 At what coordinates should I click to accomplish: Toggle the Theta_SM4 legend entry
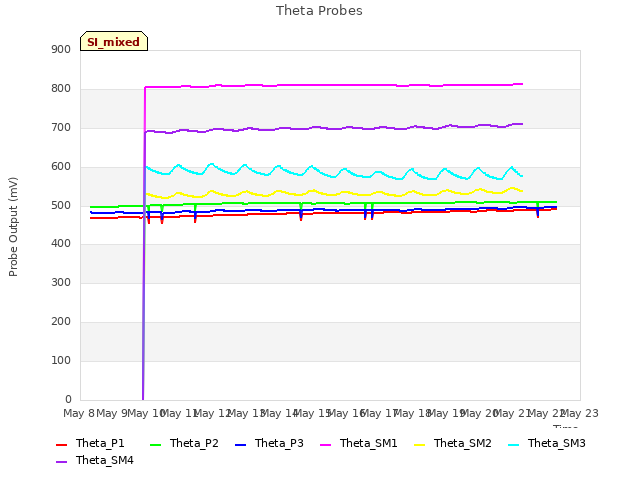coord(95,460)
